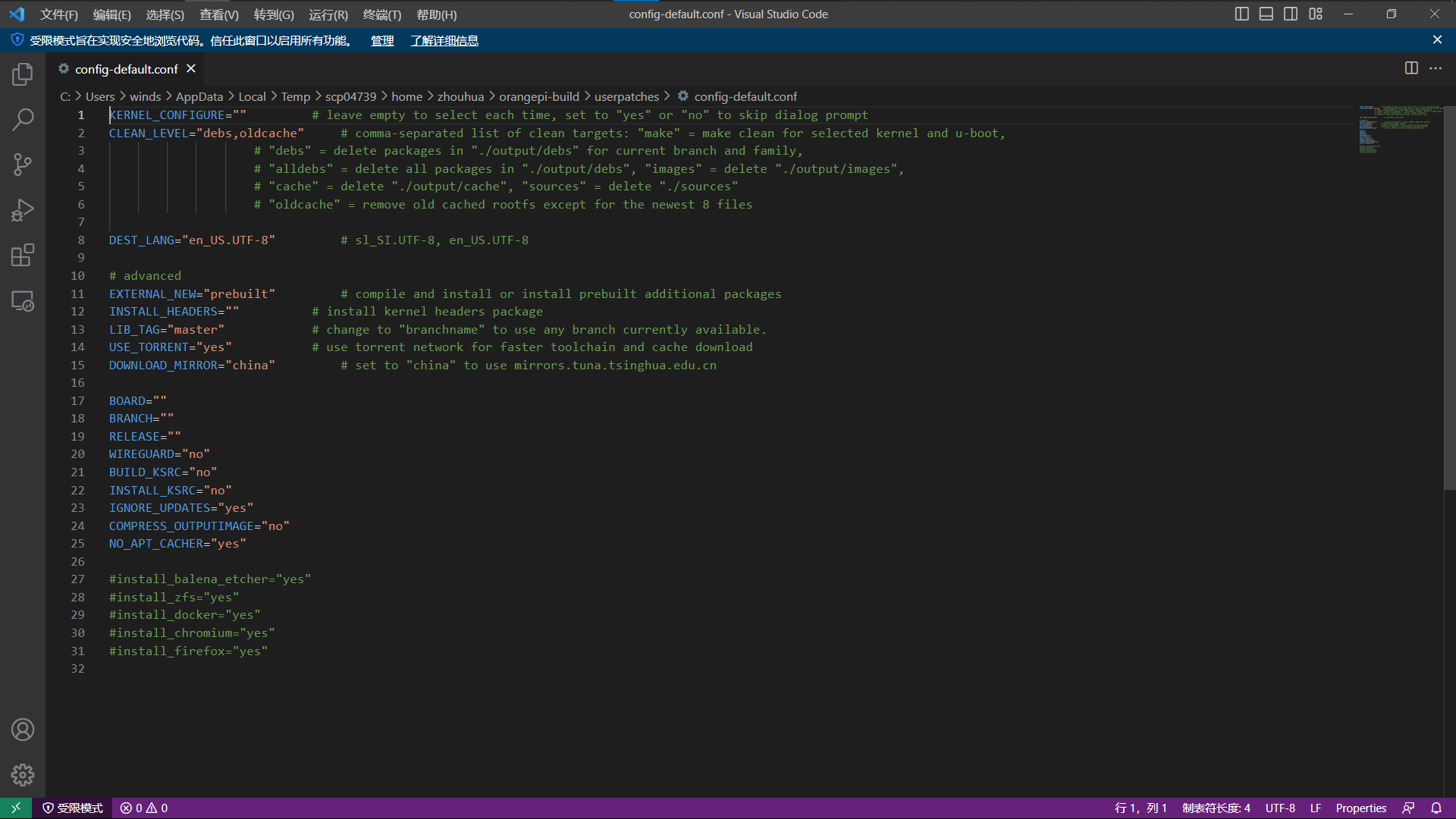Select the config-default.conf editor tab
Viewport: 1456px width, 819px height.
[126, 69]
